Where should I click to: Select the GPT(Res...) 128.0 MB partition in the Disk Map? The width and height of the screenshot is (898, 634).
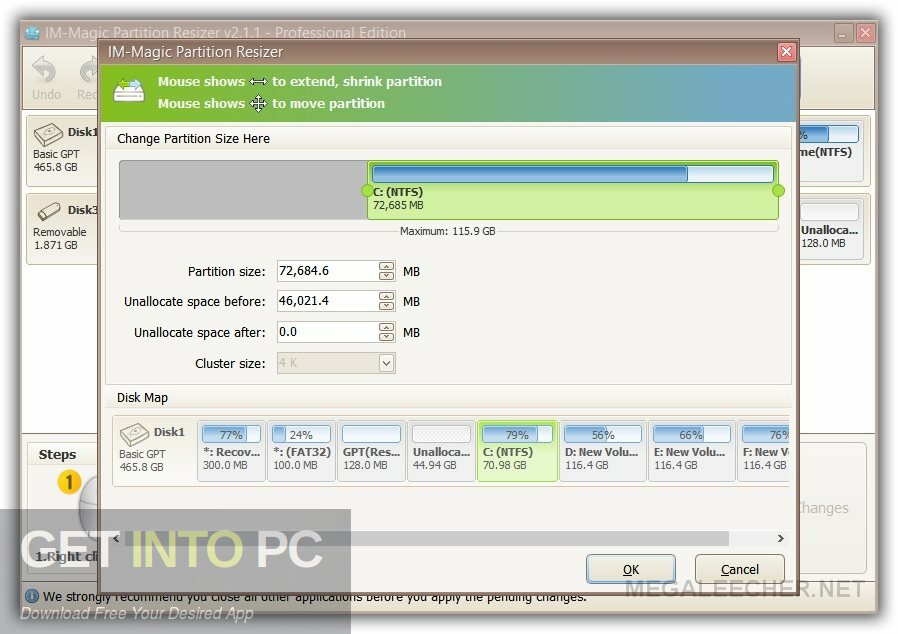(x=371, y=451)
